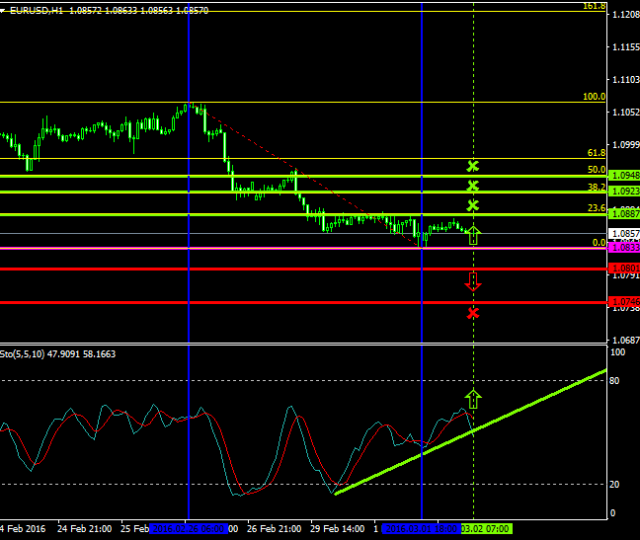Select the green 03.02 07:00 time label

pyautogui.click(x=485, y=528)
